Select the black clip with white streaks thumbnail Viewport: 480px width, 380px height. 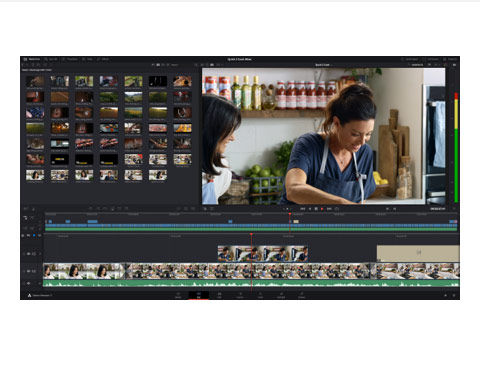point(158,81)
